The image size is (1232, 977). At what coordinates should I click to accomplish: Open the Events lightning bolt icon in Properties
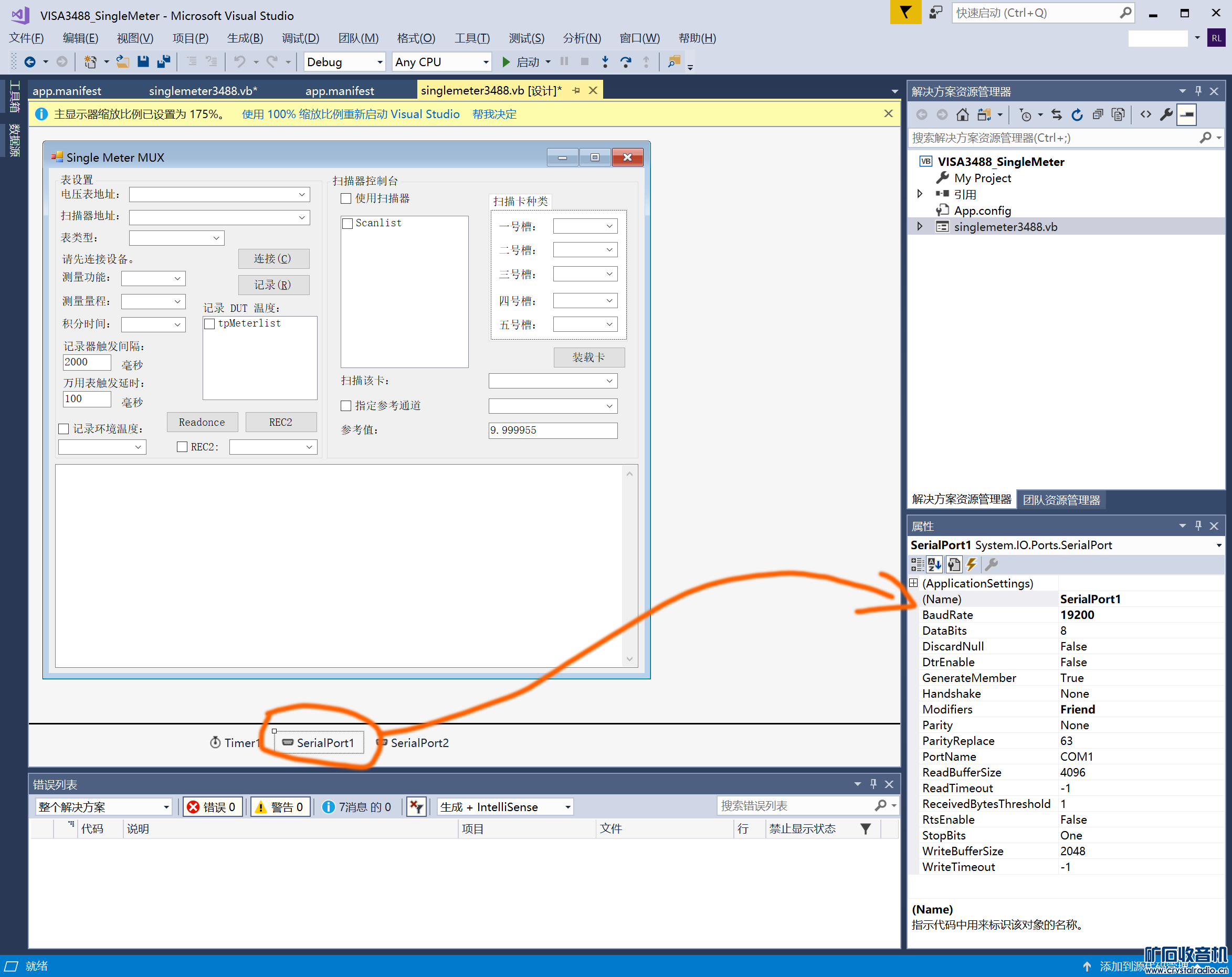coord(972,564)
